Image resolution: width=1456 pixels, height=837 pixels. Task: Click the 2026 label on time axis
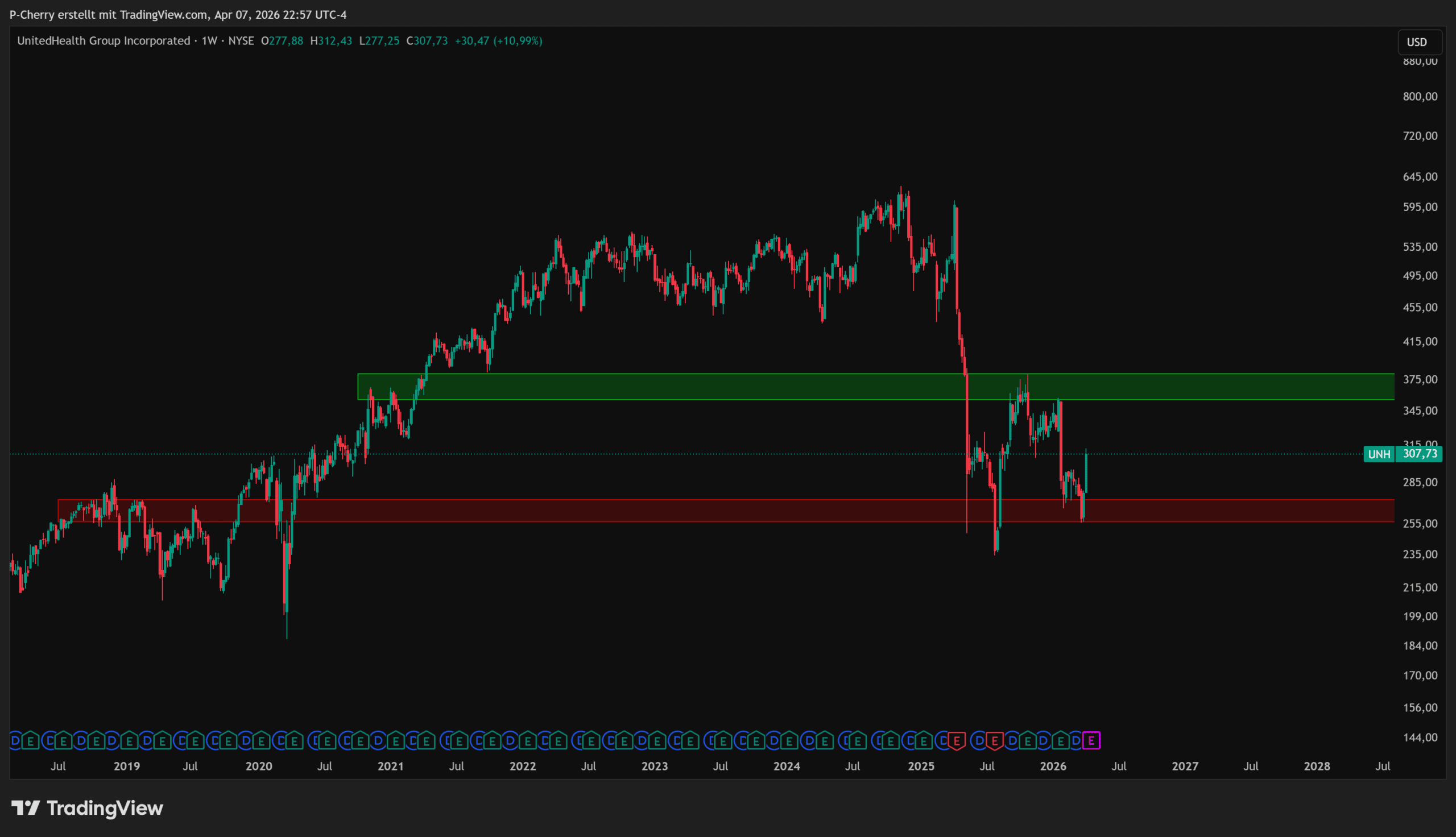1053,766
